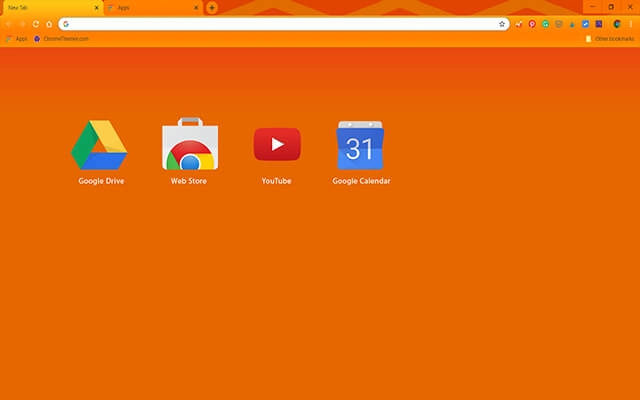This screenshot has width=640, height=400.
Task: Open the Chrome three-dot menu
Action: (x=631, y=24)
